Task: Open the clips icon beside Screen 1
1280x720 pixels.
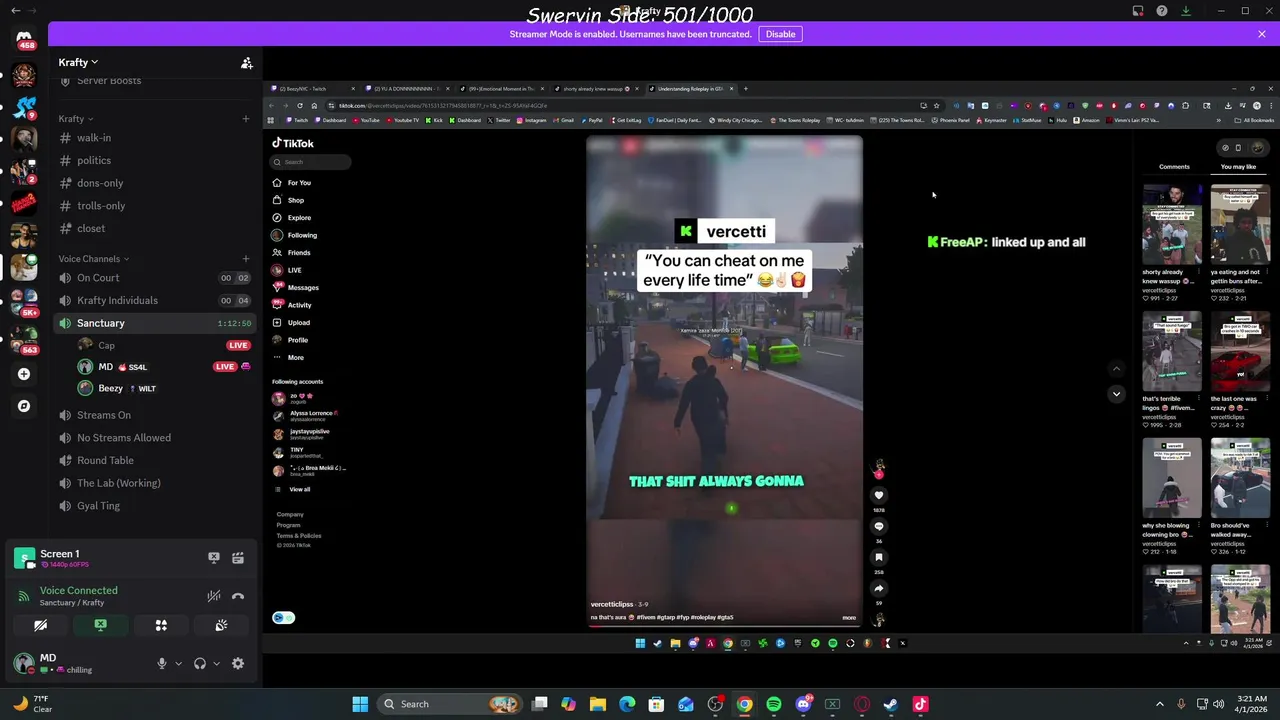Action: click(238, 558)
